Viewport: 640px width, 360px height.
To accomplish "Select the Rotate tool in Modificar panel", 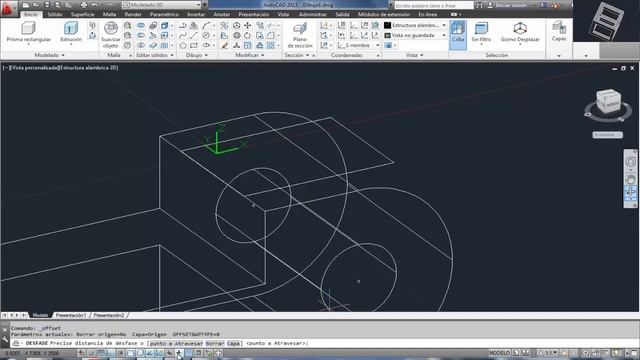I will 248,36.
